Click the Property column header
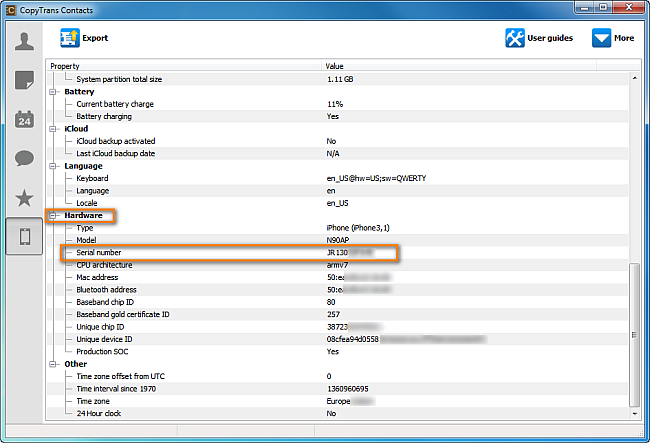The image size is (650, 443). point(184,66)
